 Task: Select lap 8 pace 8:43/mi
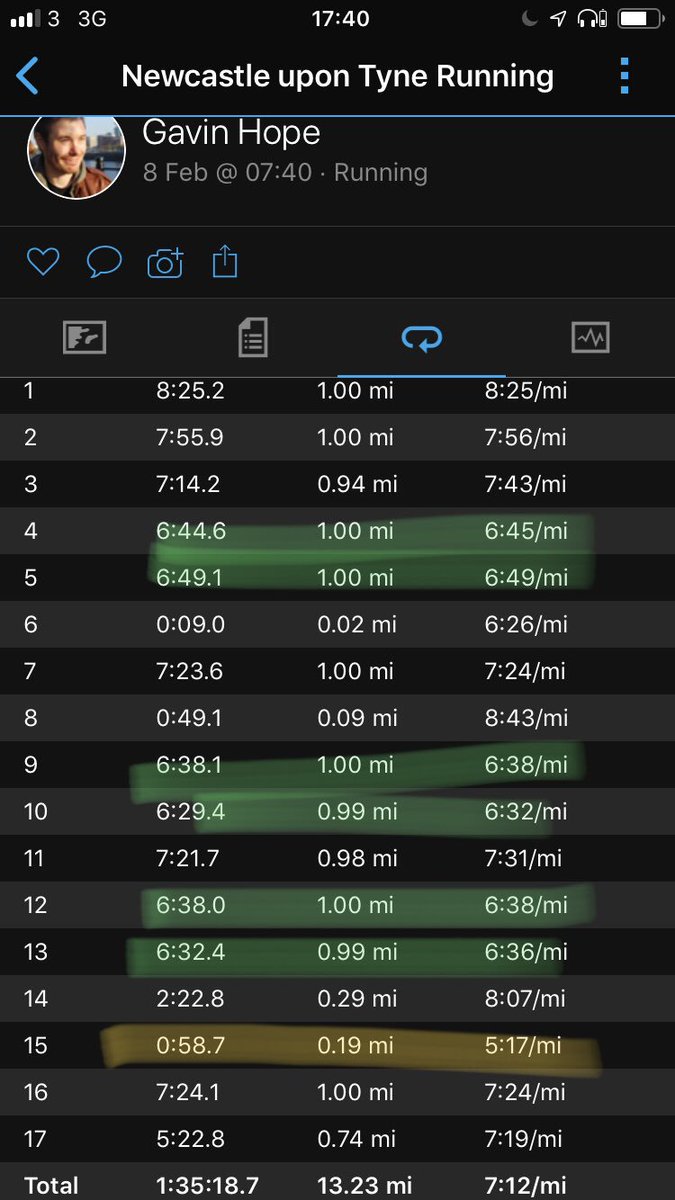pos(526,718)
